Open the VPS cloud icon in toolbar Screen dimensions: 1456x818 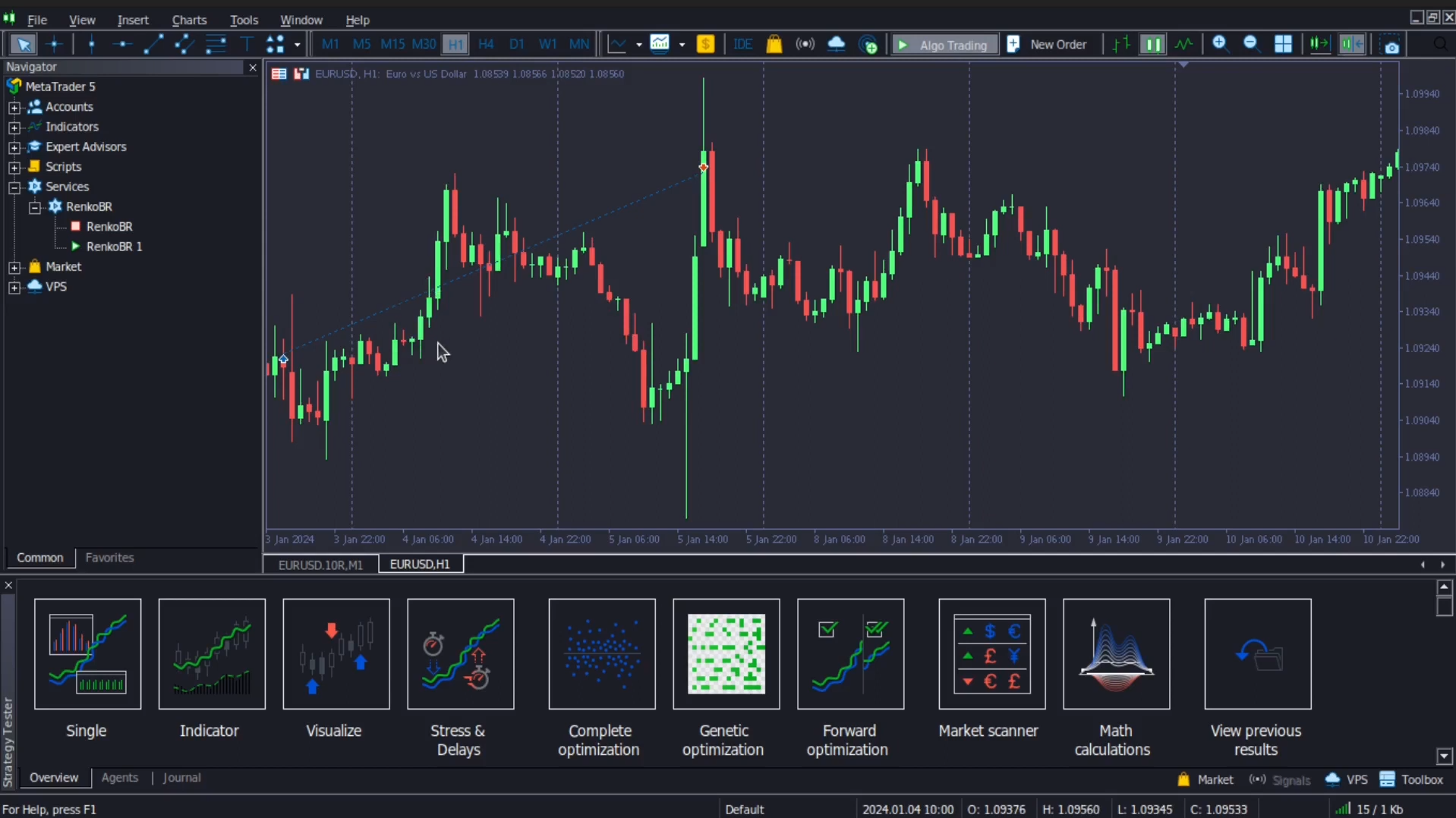click(x=836, y=44)
